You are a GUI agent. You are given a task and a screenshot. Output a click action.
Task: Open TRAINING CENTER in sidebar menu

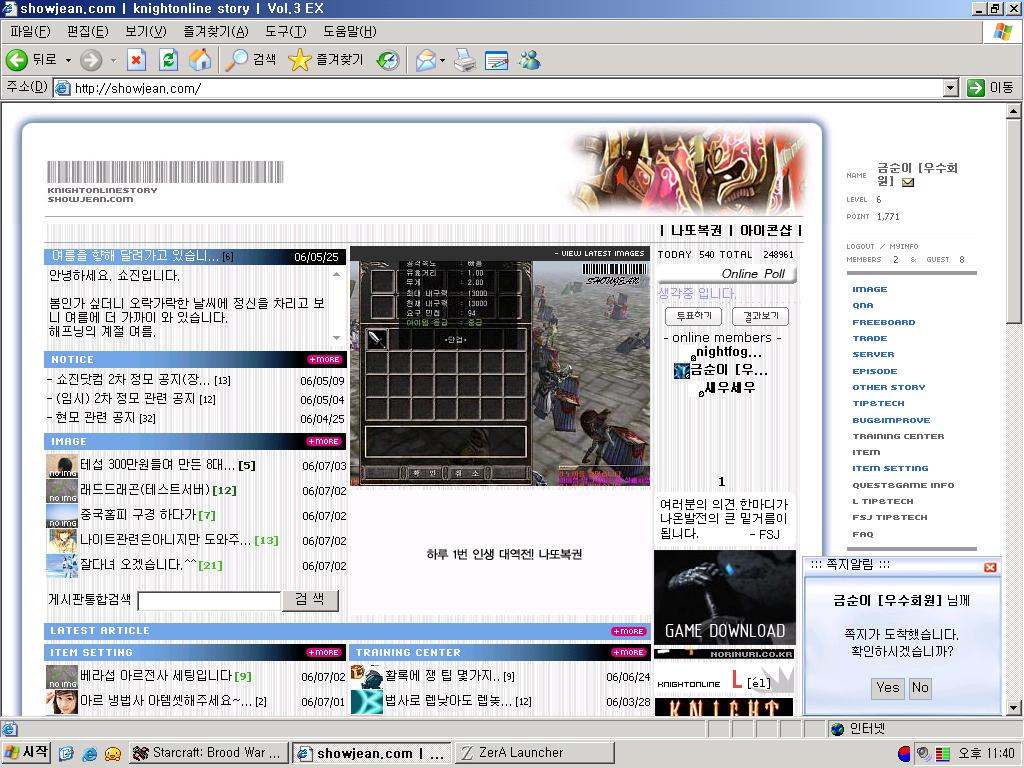pyautogui.click(x=898, y=436)
